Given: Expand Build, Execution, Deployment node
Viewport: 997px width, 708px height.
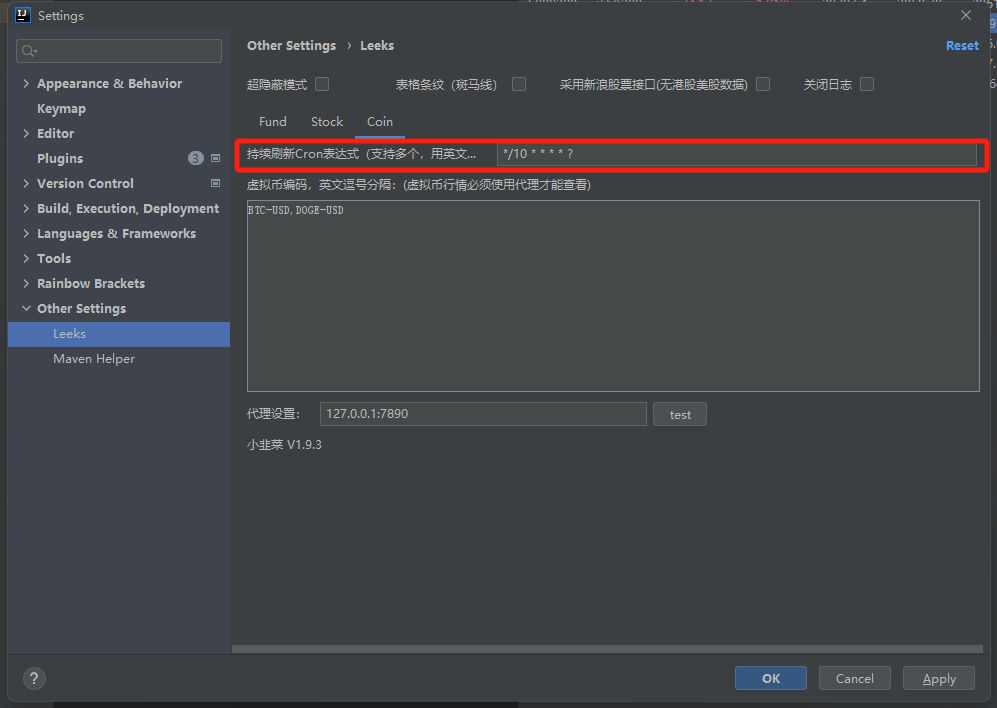Looking at the screenshot, I should 26,208.
